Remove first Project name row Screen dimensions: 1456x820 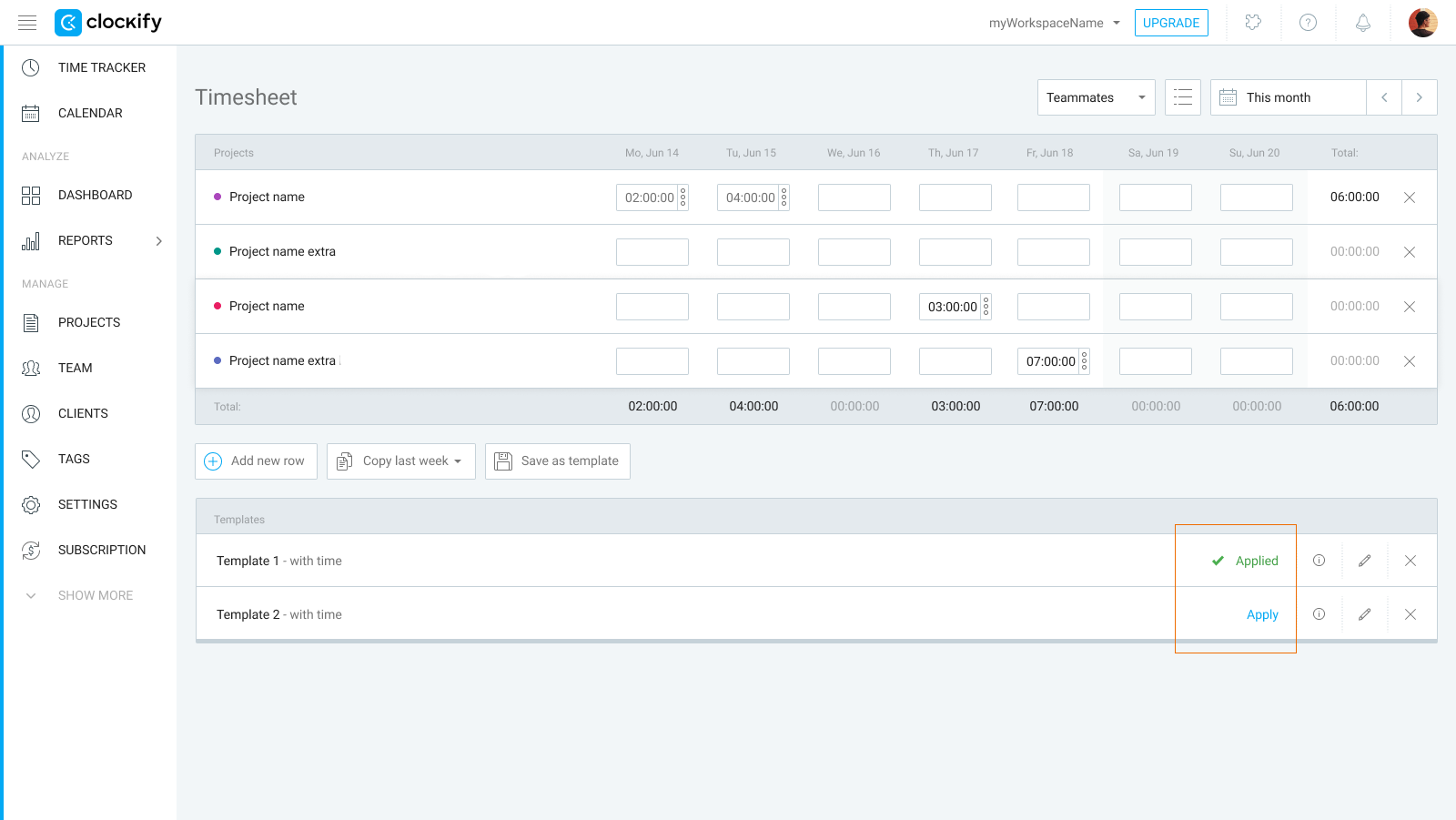1409,197
